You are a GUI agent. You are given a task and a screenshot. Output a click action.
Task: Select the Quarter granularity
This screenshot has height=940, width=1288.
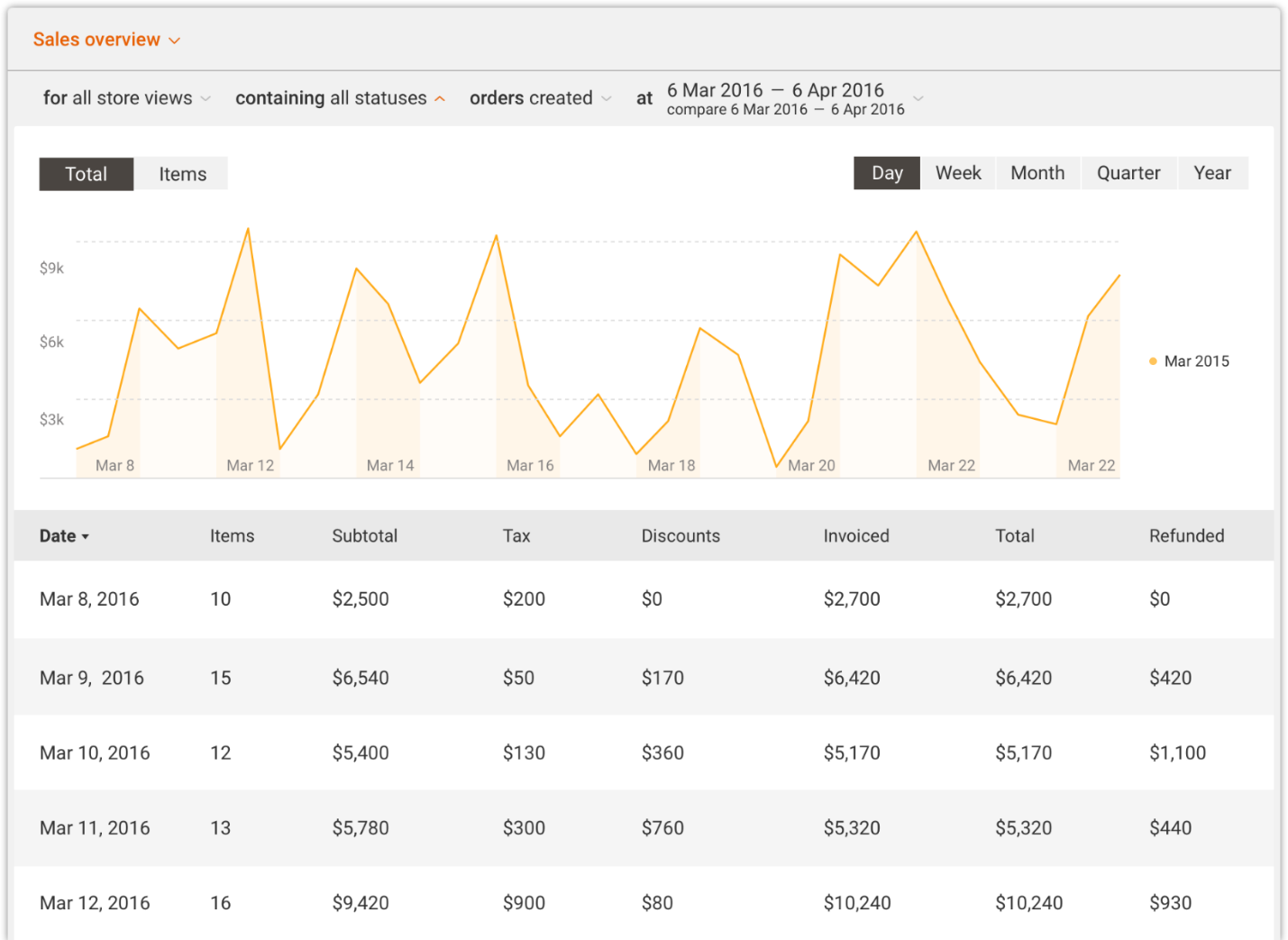tap(1128, 173)
